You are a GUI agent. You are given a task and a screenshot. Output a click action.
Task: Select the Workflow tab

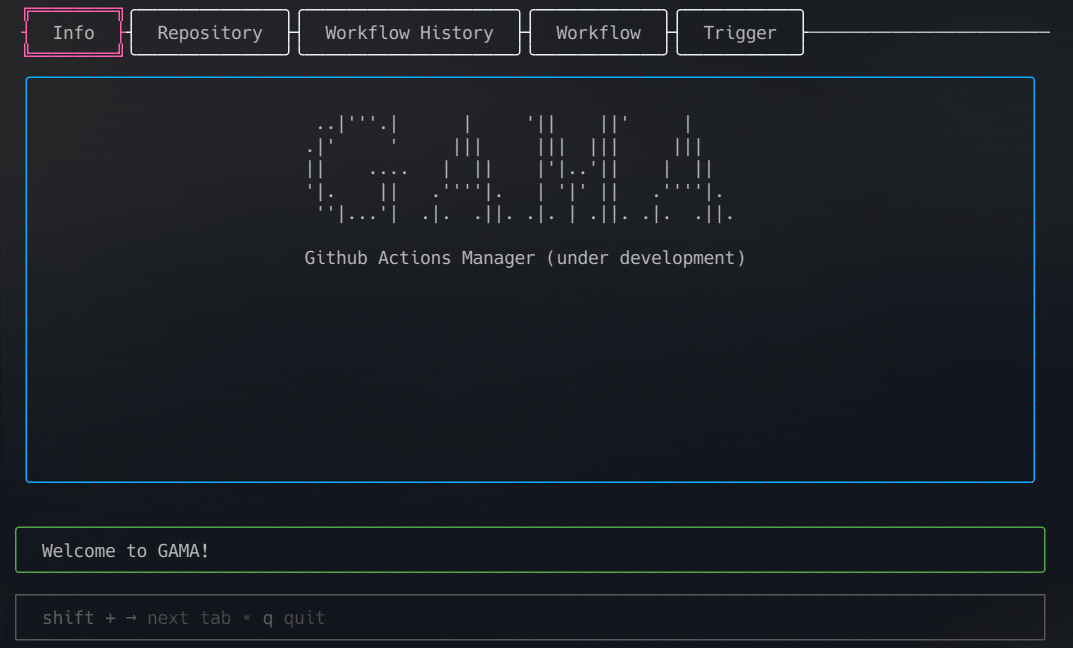(x=597, y=32)
